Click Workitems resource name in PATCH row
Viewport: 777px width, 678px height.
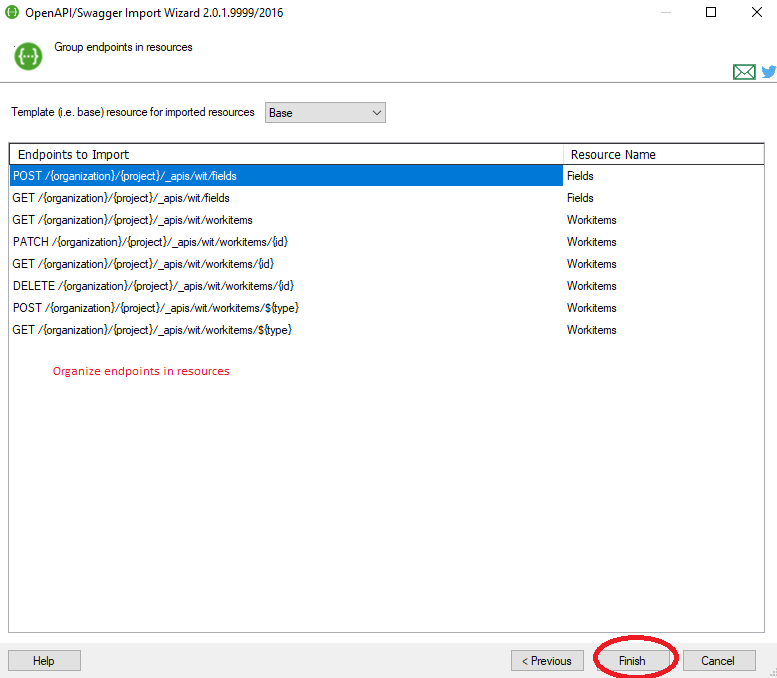pos(592,242)
